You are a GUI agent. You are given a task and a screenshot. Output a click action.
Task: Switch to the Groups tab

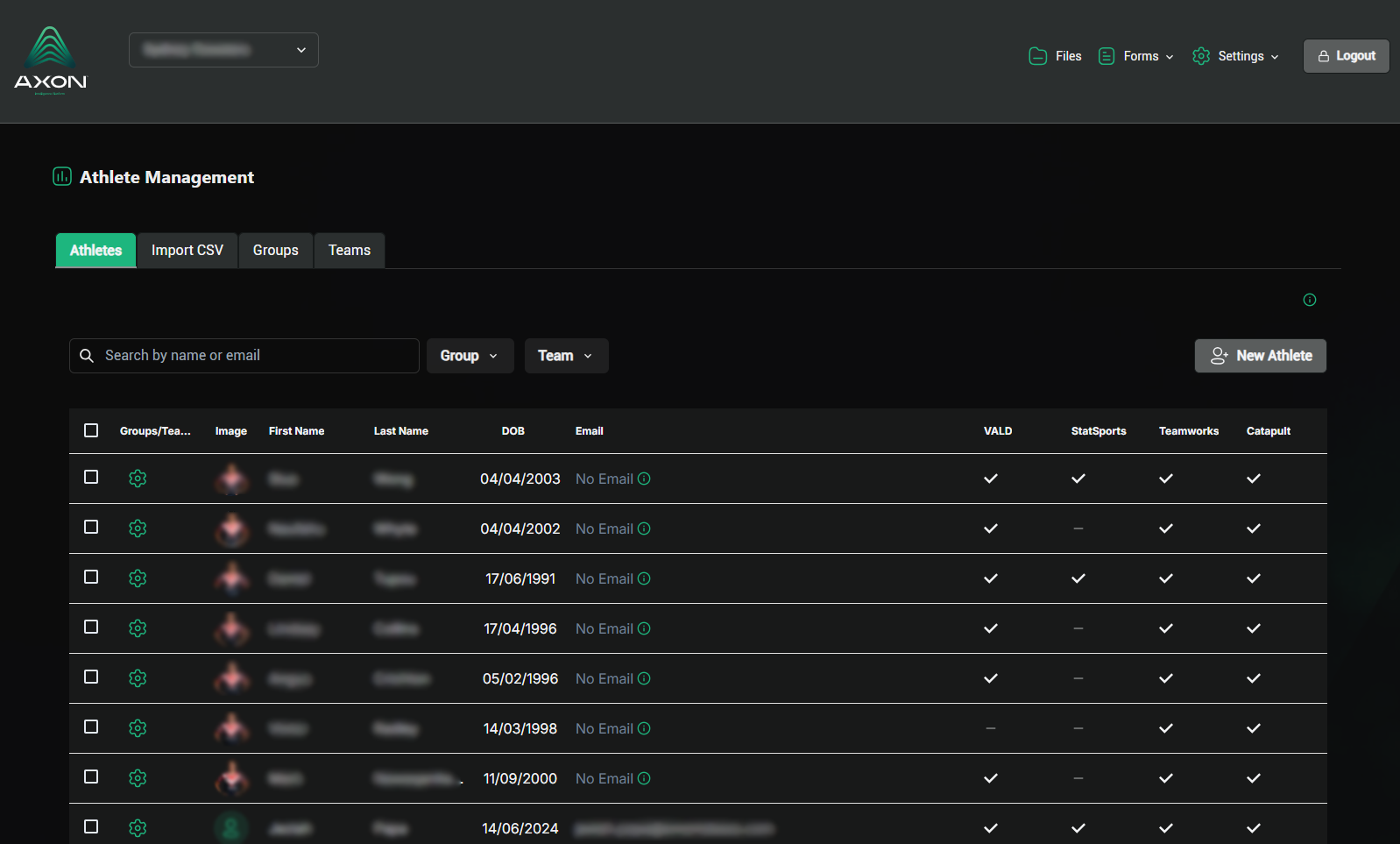pyautogui.click(x=276, y=251)
